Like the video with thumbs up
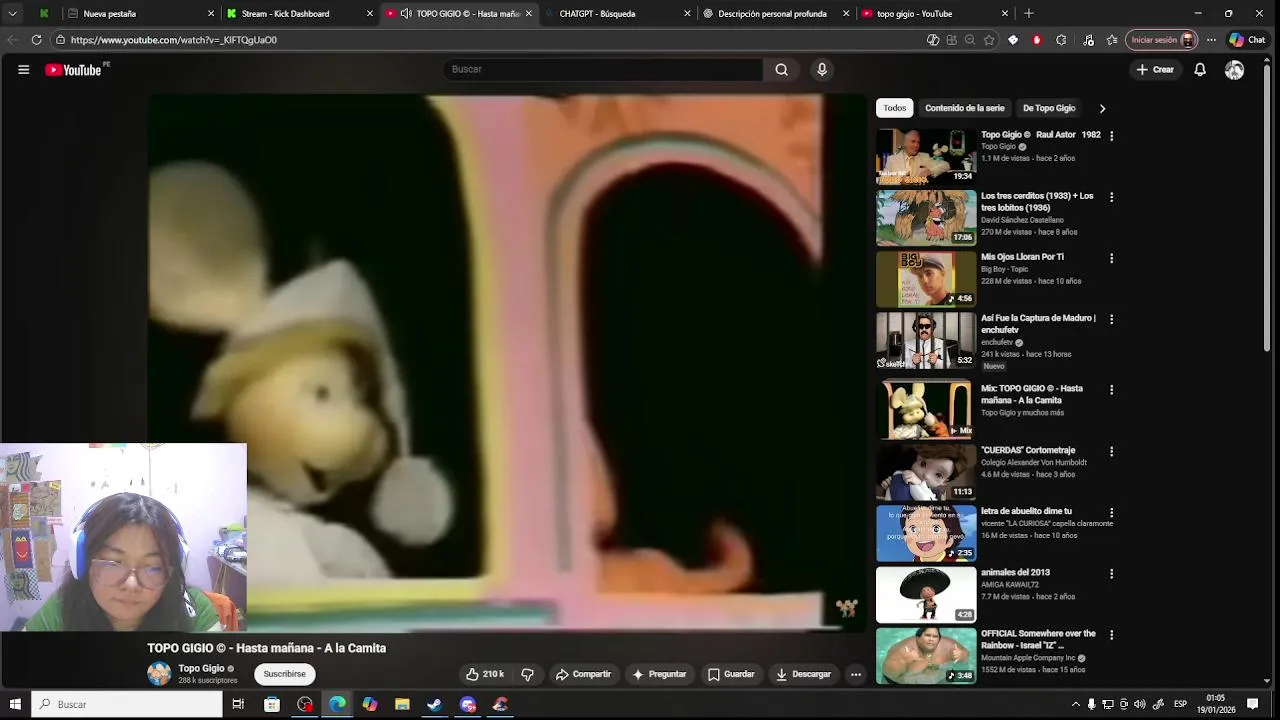This screenshot has height=720, width=1280. pos(485,675)
